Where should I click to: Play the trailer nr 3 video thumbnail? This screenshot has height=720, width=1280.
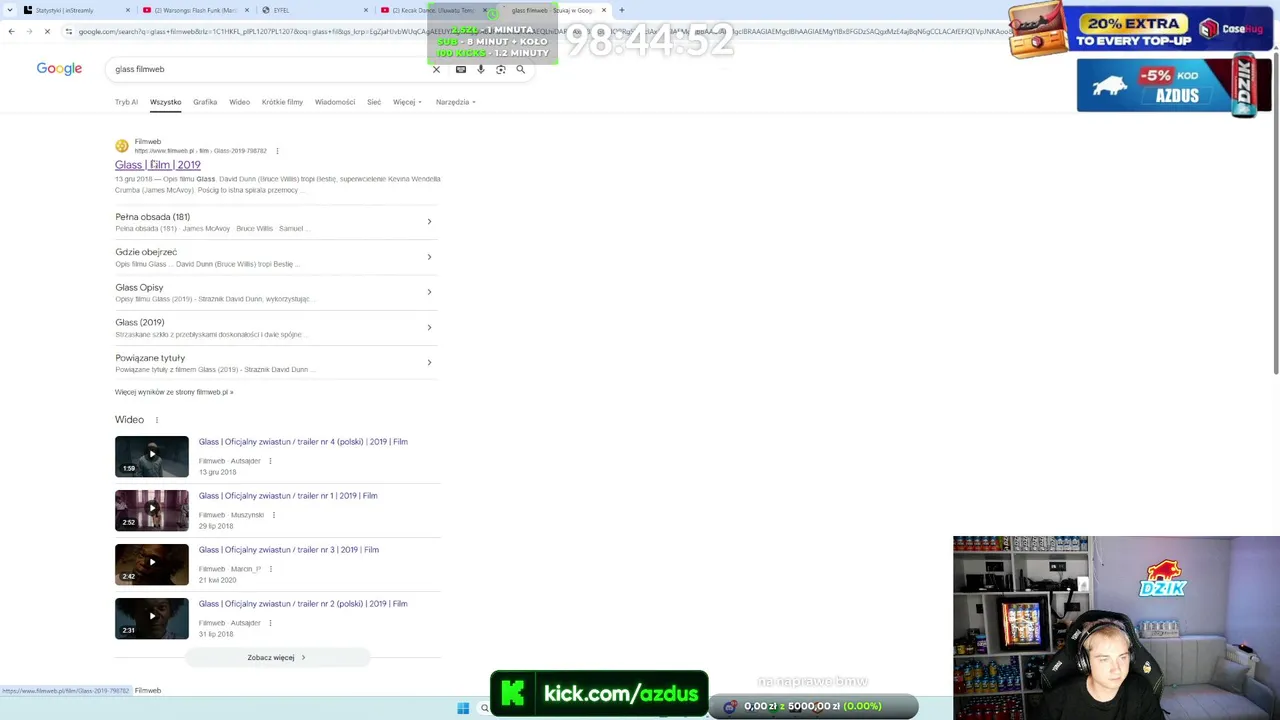point(152,564)
